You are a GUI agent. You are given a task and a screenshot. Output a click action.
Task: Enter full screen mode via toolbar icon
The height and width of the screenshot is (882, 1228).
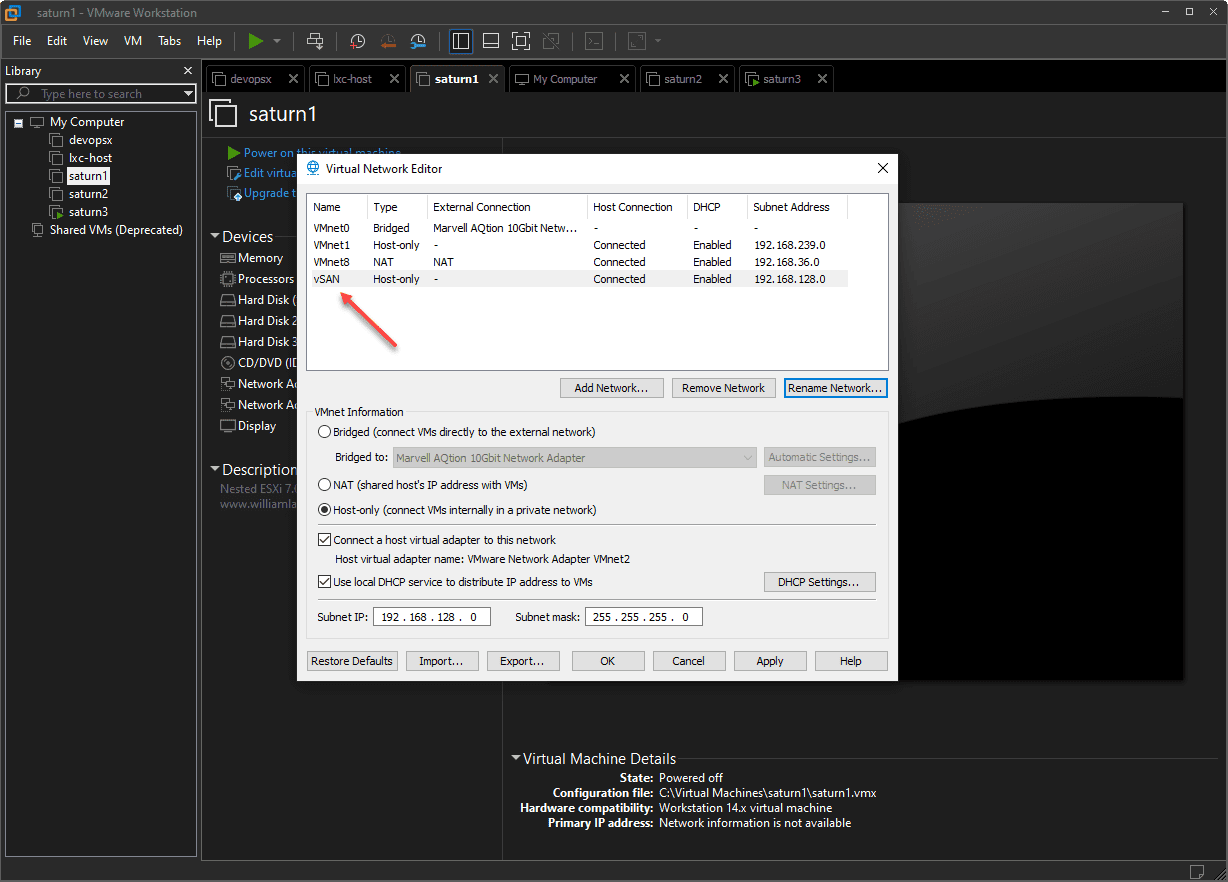(520, 41)
